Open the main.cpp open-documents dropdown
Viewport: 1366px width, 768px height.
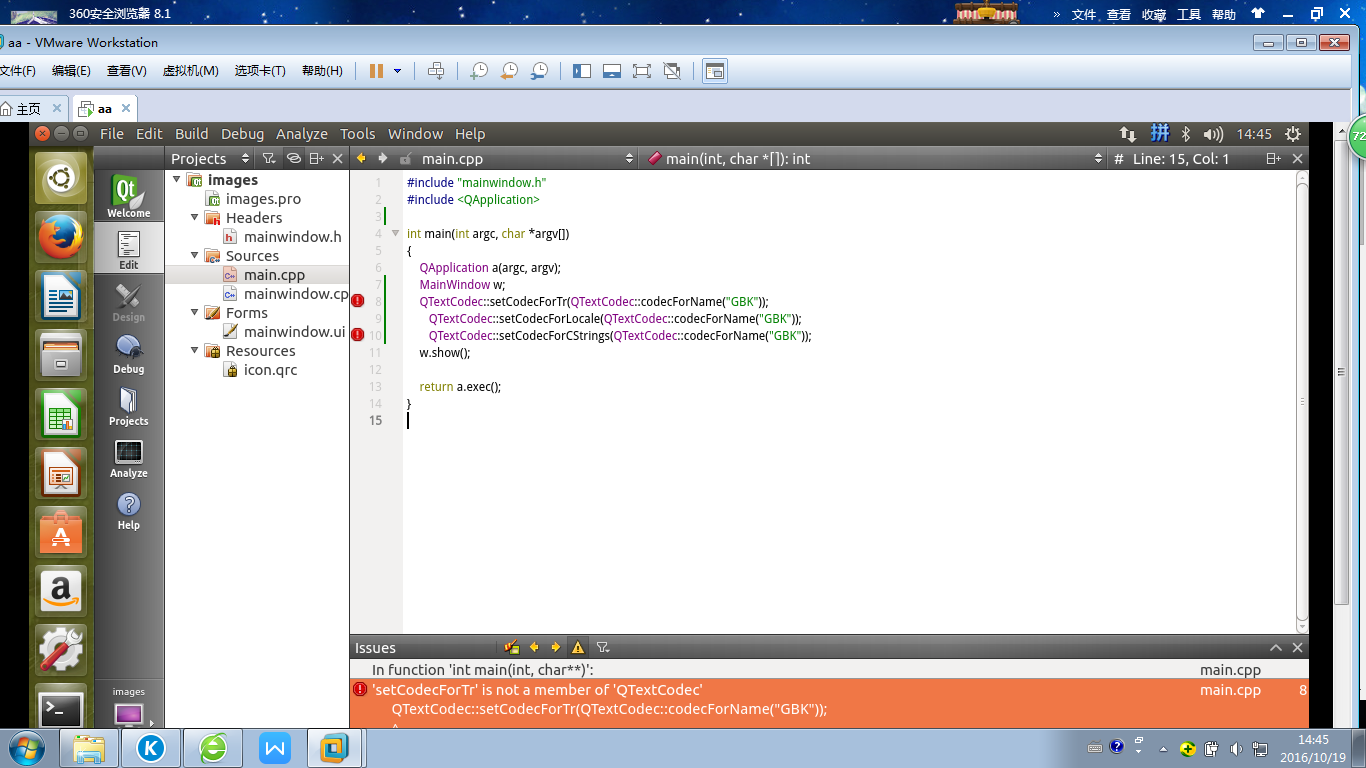[x=527, y=158]
